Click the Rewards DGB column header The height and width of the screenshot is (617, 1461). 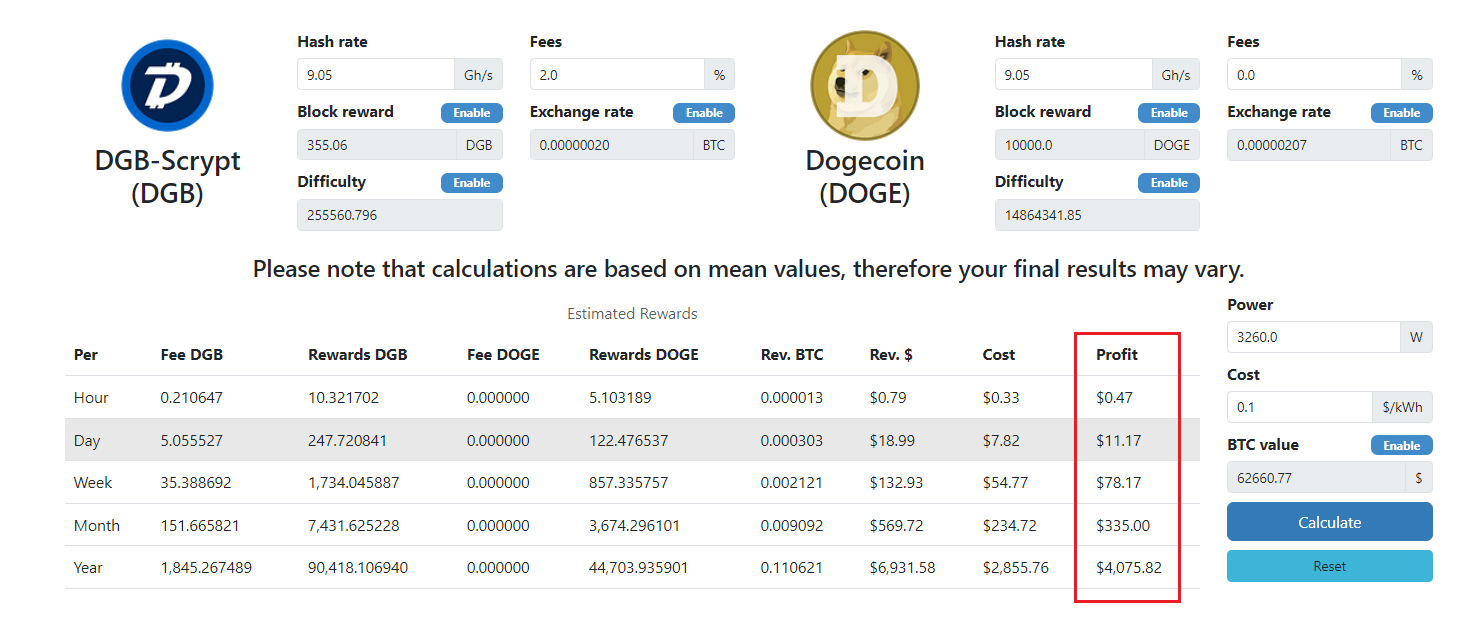(358, 355)
